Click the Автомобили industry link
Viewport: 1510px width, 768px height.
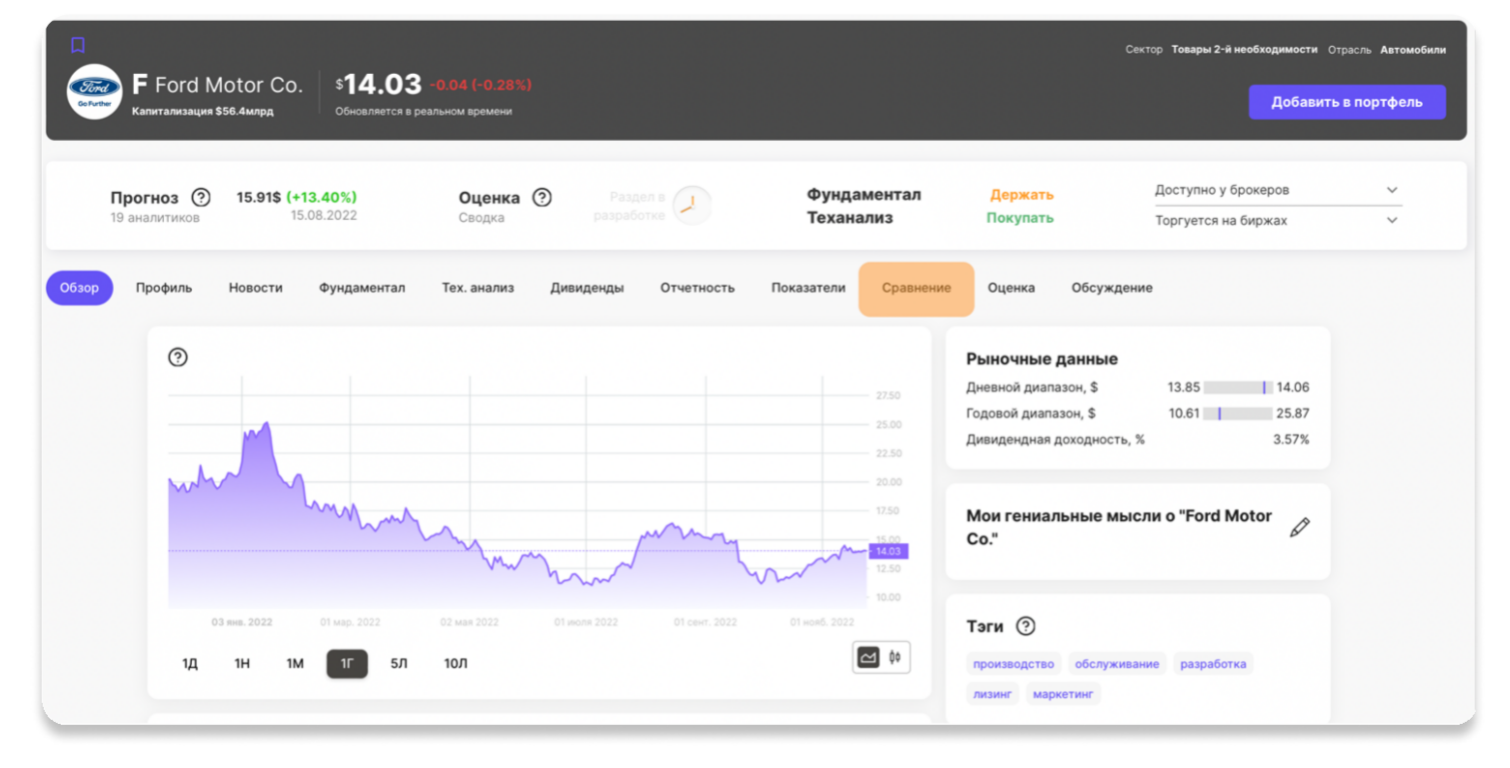[1413, 49]
